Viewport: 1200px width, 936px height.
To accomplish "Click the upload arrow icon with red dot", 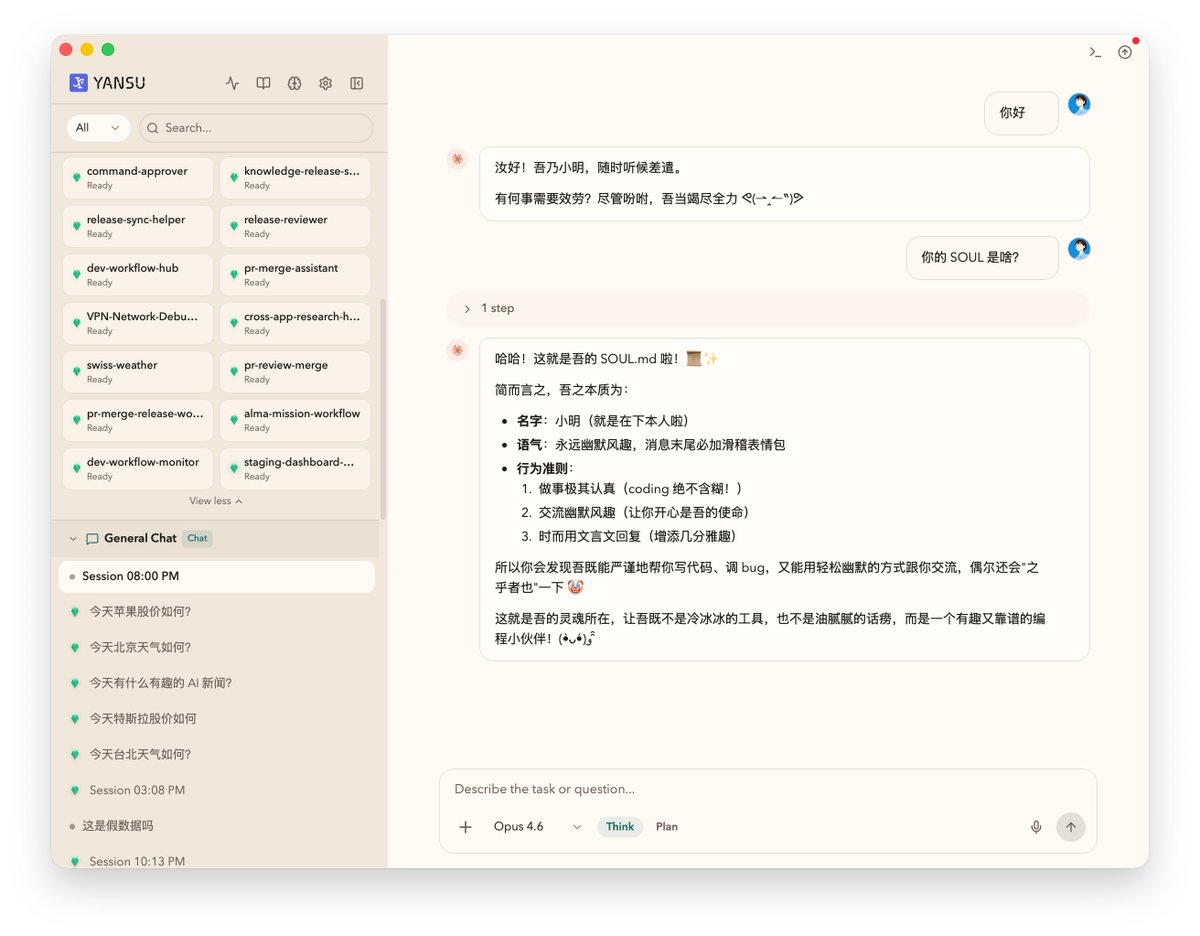I will point(1125,52).
